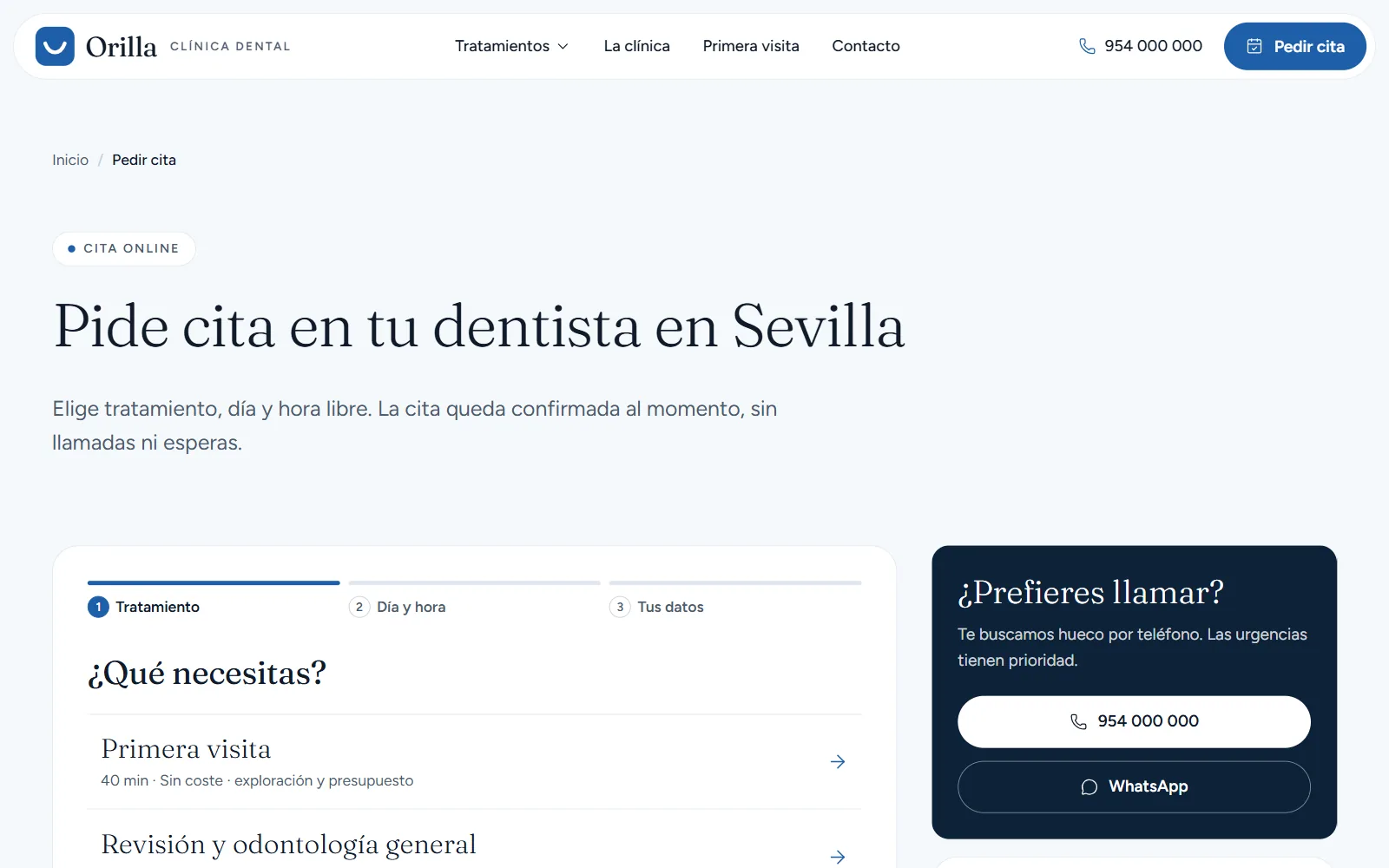Select the Tratamiento step tab

[214, 599]
